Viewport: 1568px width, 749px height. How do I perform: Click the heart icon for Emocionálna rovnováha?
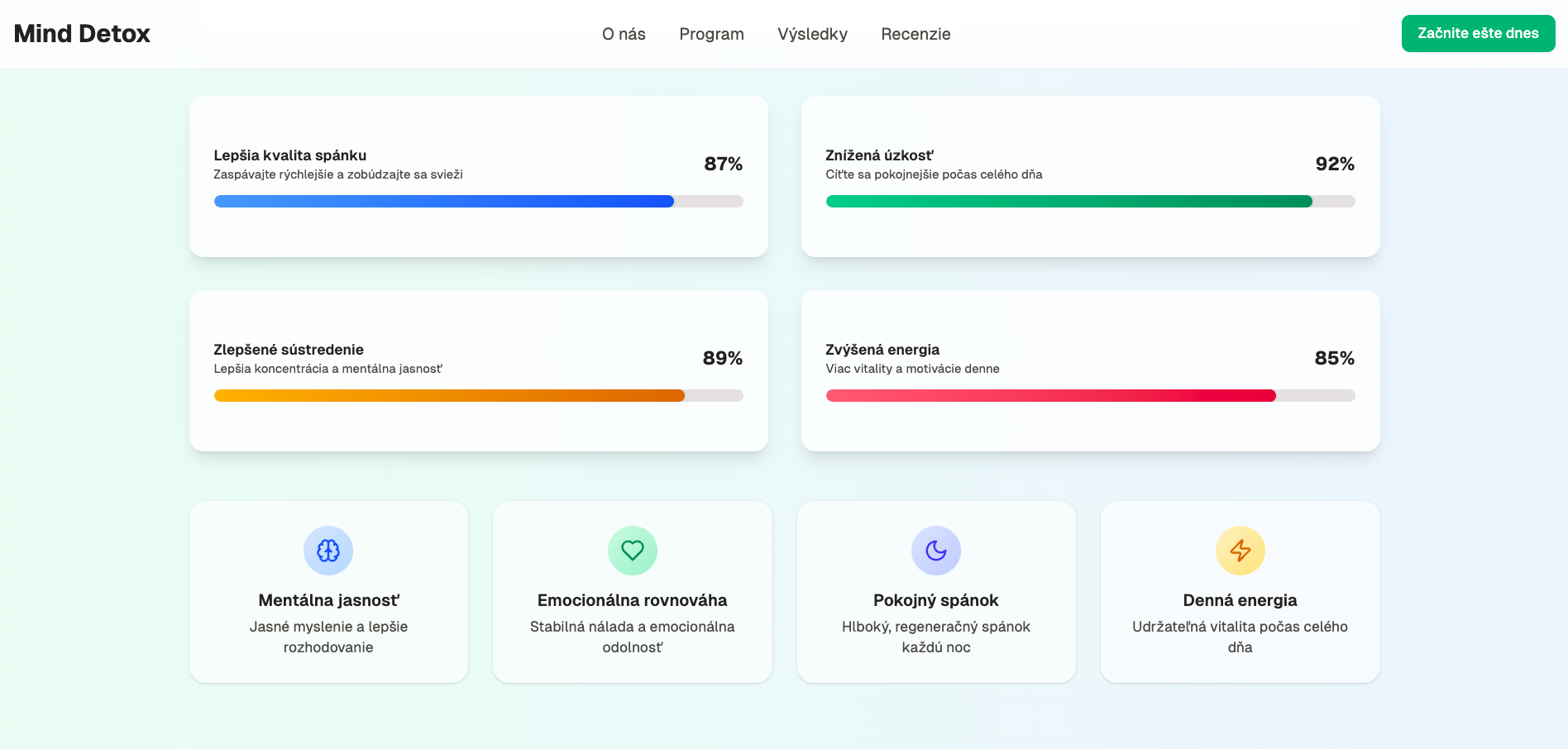point(633,551)
